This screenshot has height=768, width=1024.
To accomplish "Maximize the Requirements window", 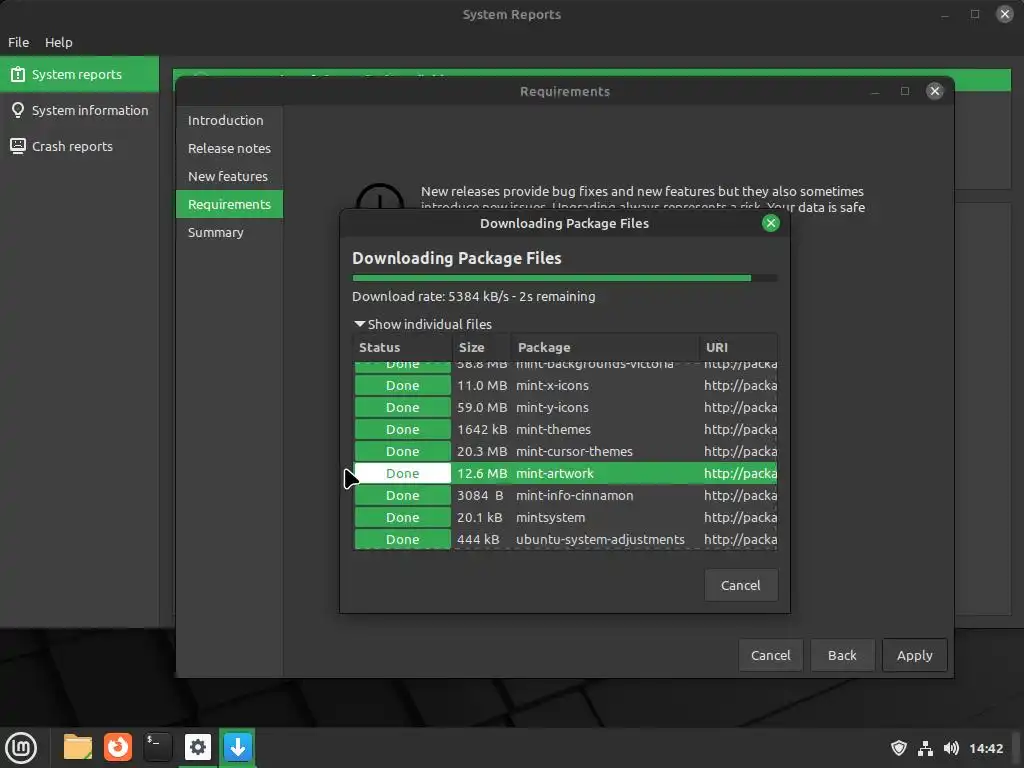I will point(904,91).
